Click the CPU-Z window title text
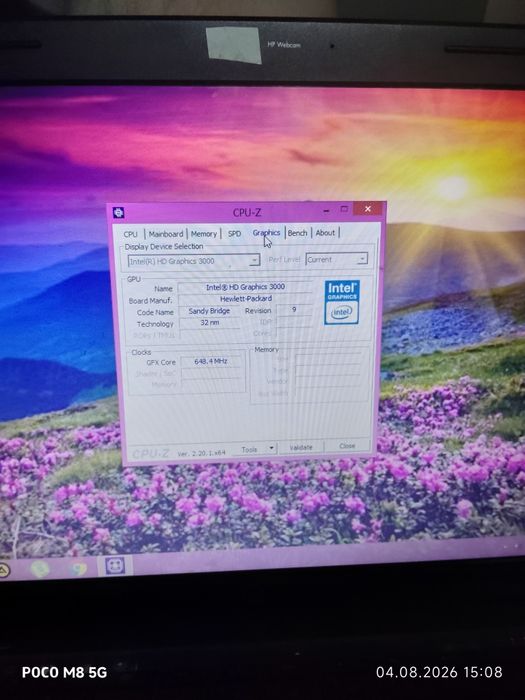 (247, 212)
